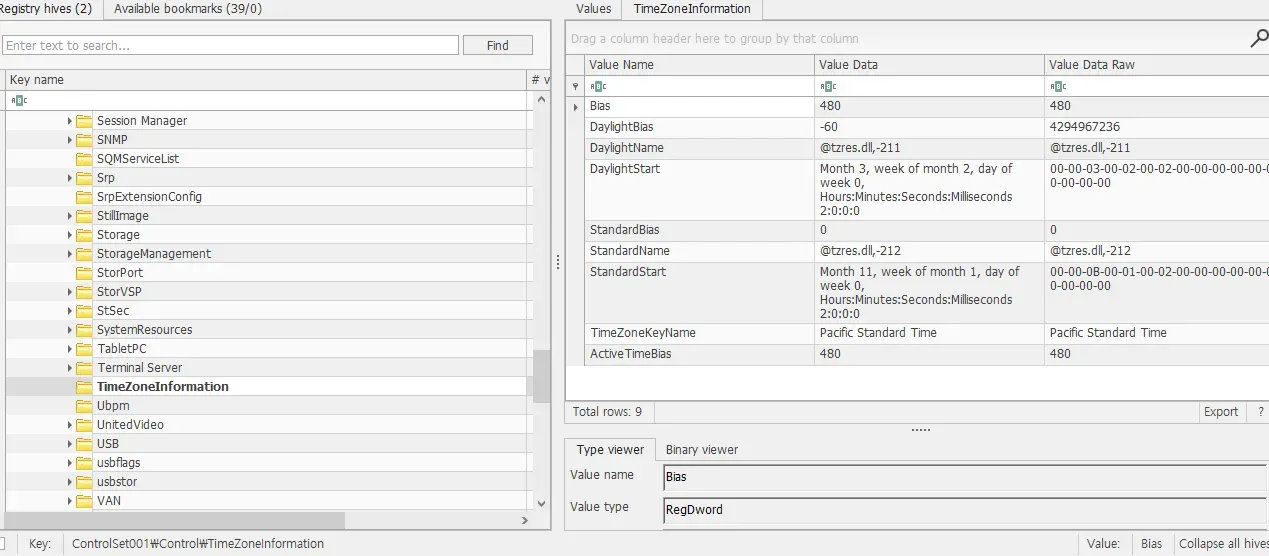Switch to the Values tab
The width and height of the screenshot is (1269, 556).
[593, 9]
